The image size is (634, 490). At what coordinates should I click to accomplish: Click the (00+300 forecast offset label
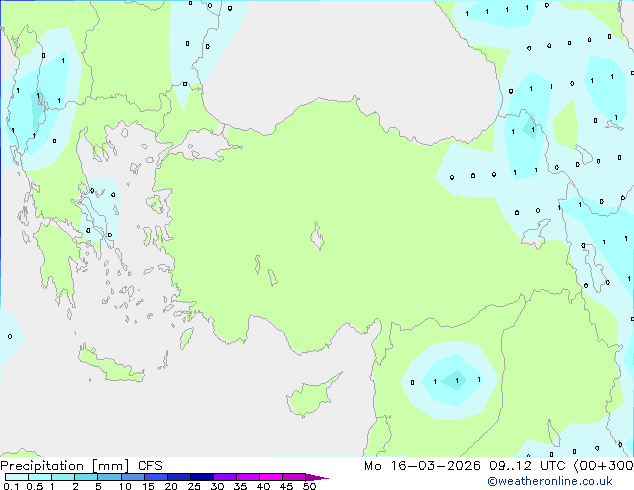598,466
